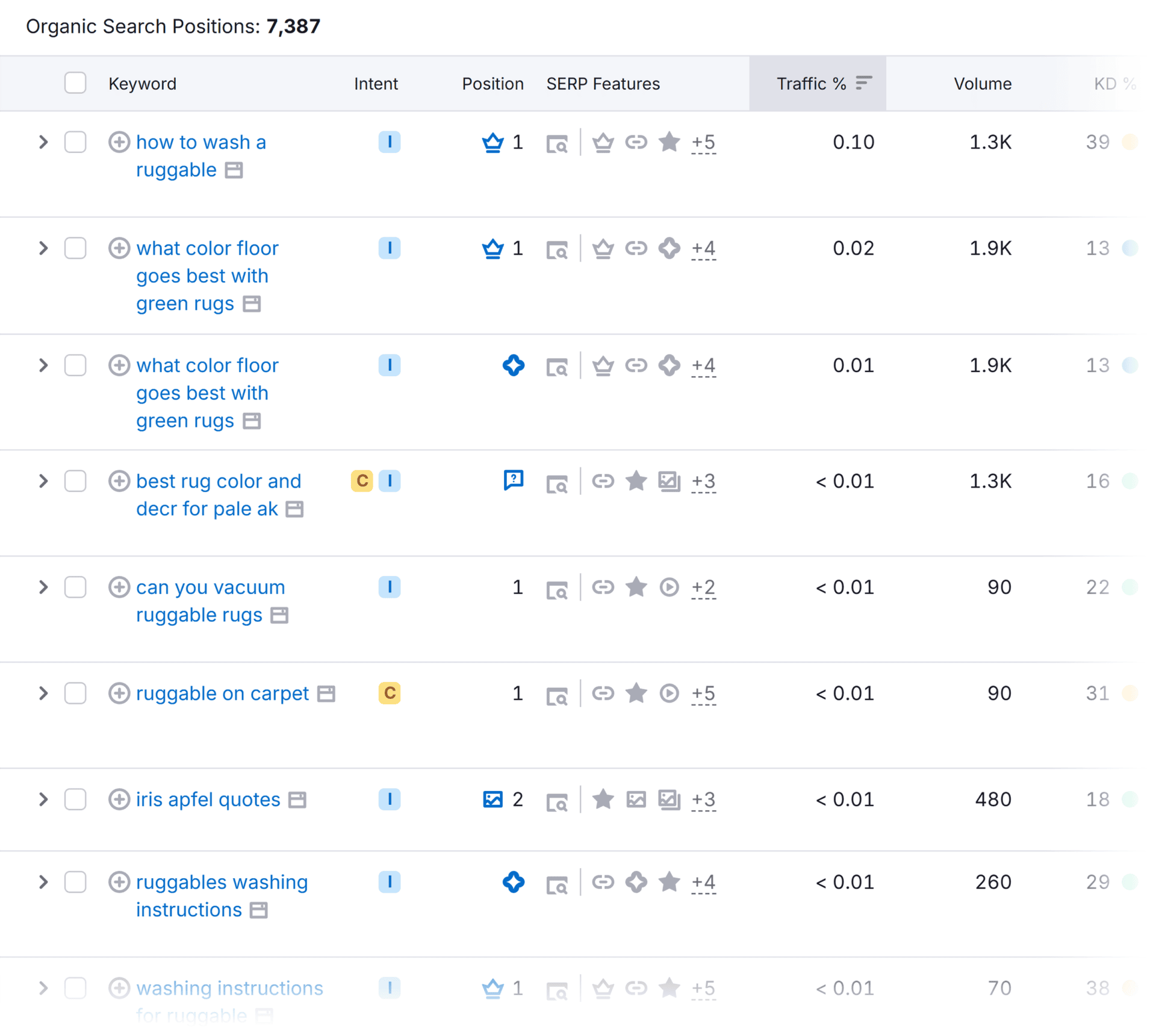Open keyword 'best rug color and decr for pale ak'

(x=218, y=495)
